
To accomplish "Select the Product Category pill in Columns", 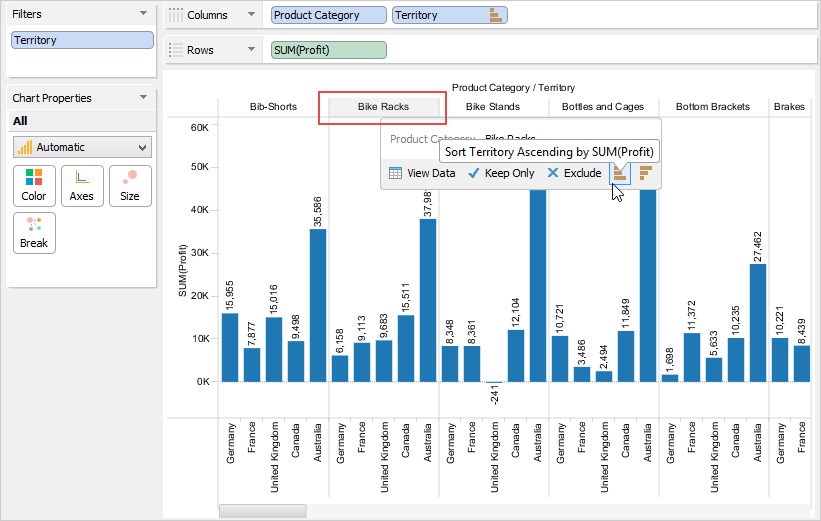I will [329, 15].
